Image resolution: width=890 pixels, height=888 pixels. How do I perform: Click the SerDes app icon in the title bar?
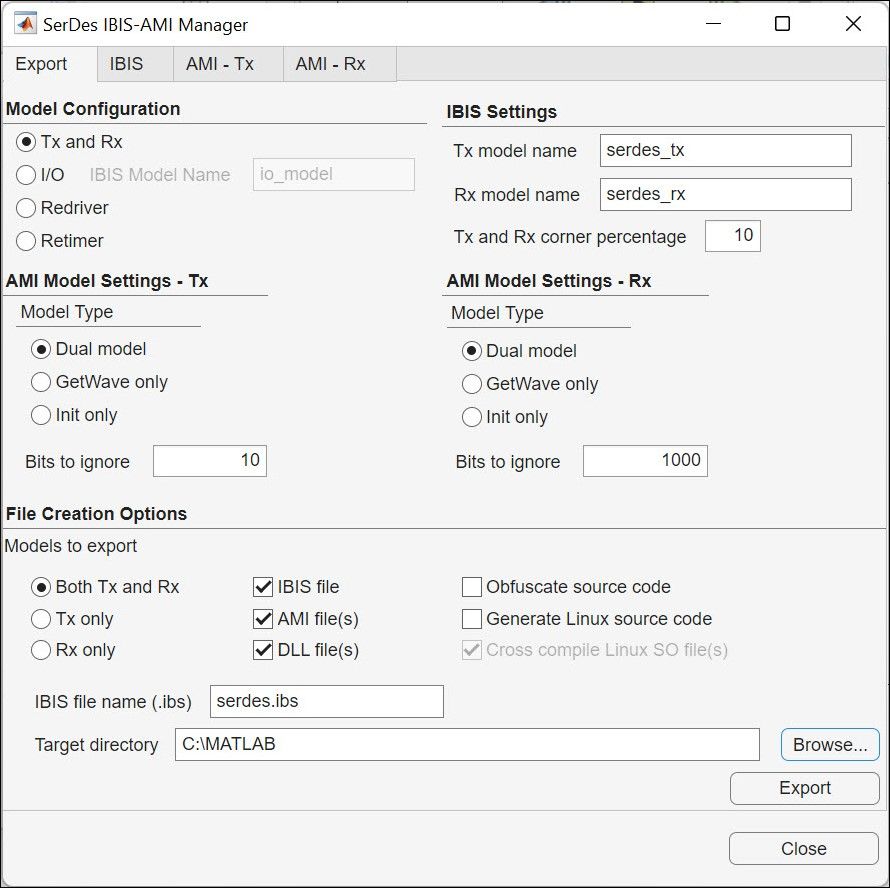[x=27, y=23]
